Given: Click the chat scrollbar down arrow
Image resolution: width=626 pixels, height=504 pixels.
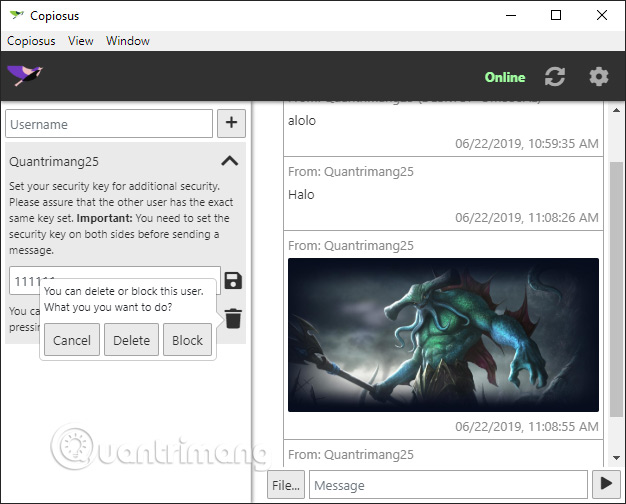Looking at the screenshot, I should pos(616,458).
